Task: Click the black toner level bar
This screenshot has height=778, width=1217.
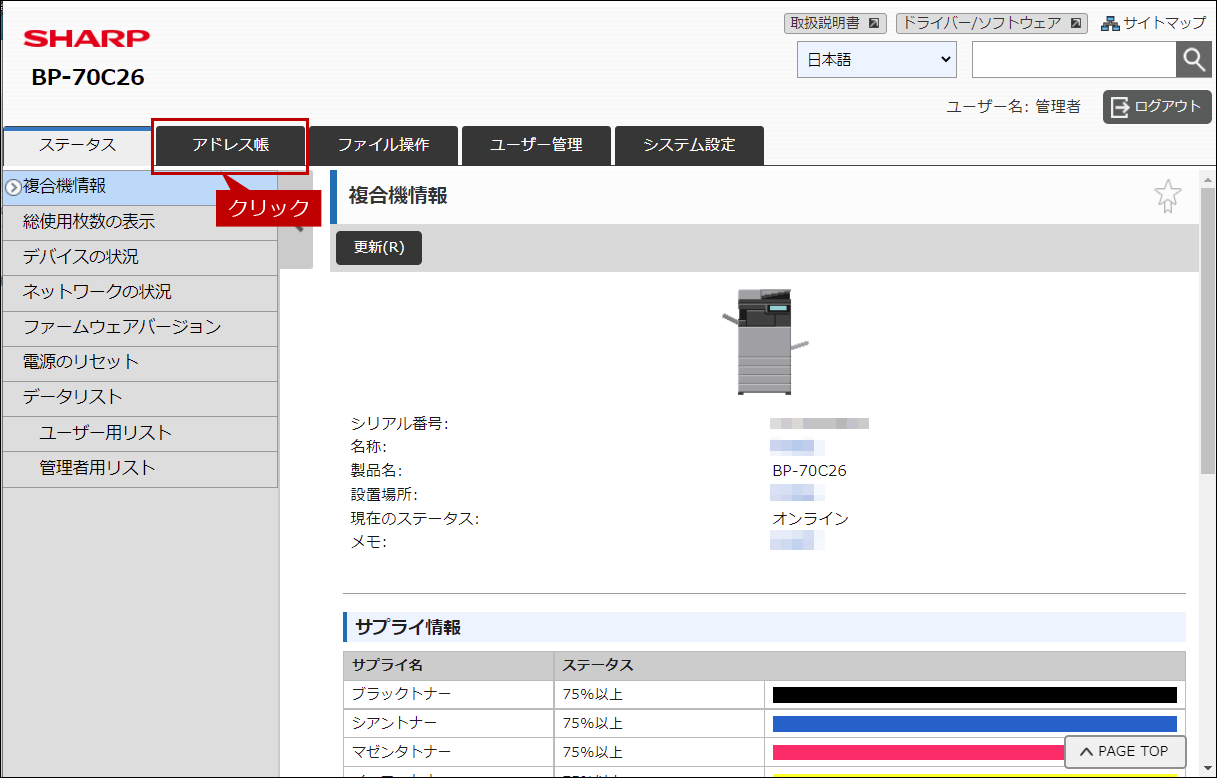Action: (x=974, y=695)
